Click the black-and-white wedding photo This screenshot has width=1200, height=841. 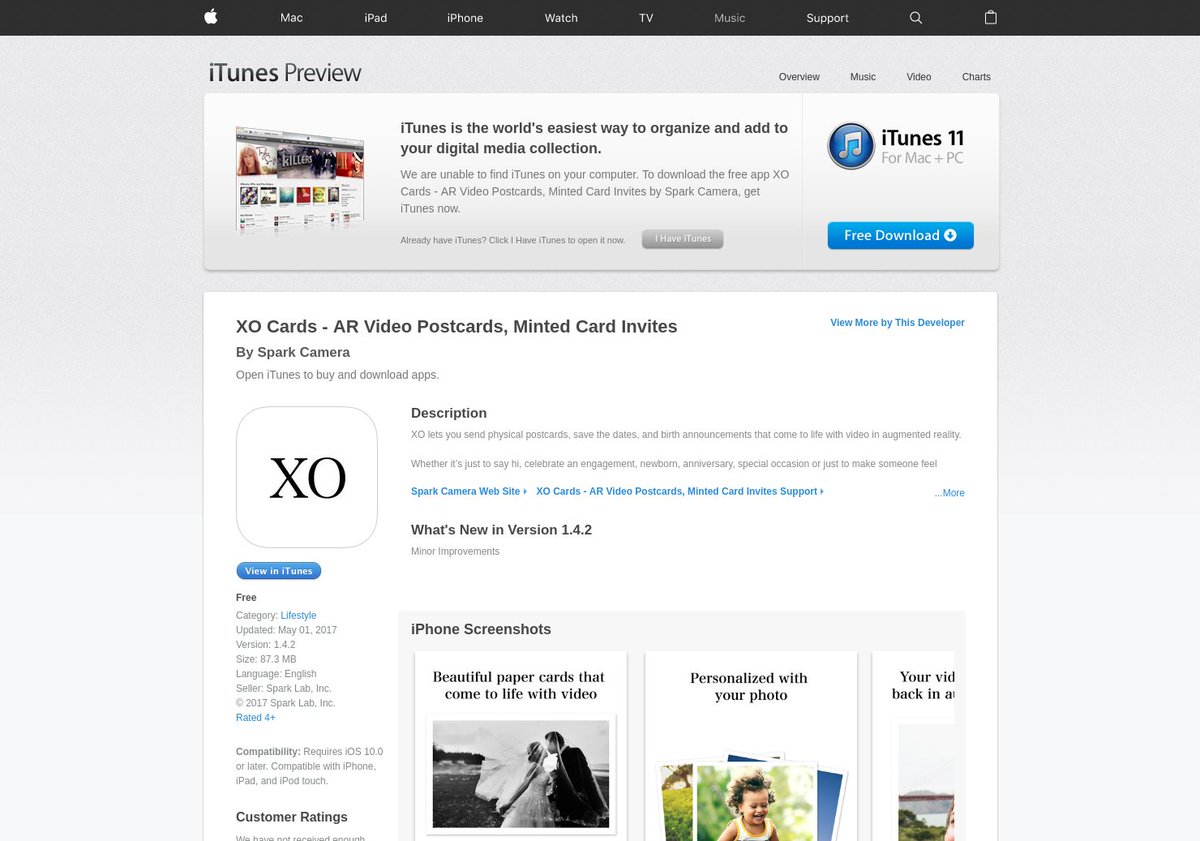[521, 774]
